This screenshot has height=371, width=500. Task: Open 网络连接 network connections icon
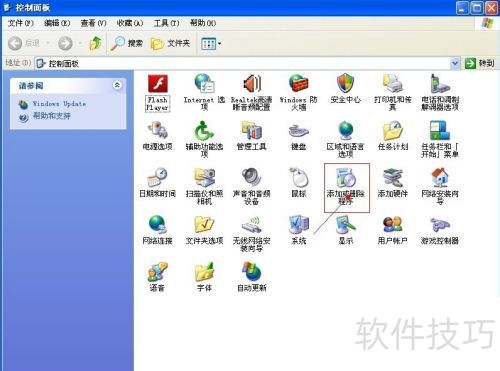(x=157, y=230)
